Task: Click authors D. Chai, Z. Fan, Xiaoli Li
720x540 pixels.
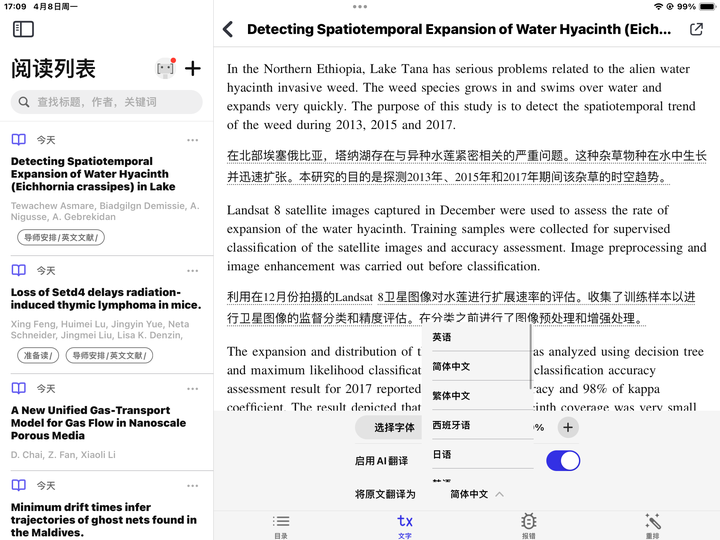Action: click(63, 455)
